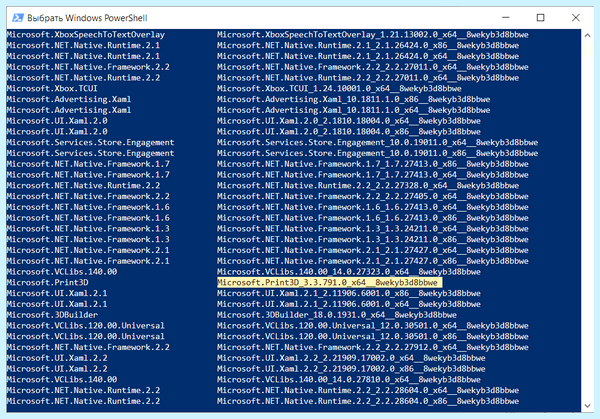Click Microsoft.Services.Store.Engagement_10.0.19011.0_x86 full name
This screenshot has height=419, width=600.
pyautogui.click(x=377, y=153)
